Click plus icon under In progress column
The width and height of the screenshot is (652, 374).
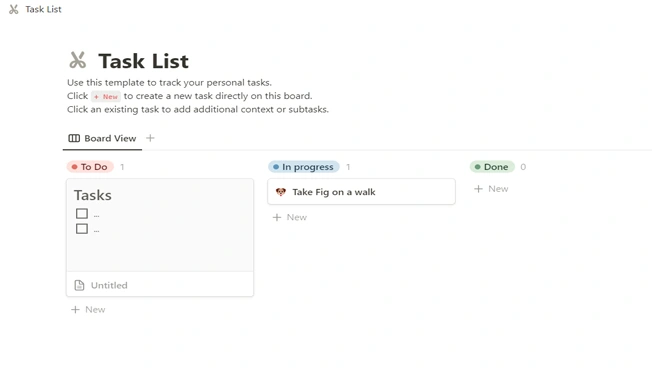pos(277,217)
